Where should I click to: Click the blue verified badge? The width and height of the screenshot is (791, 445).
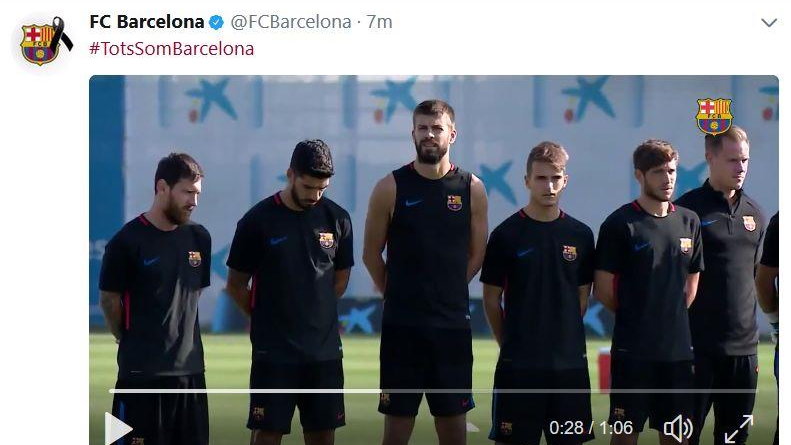[216, 22]
